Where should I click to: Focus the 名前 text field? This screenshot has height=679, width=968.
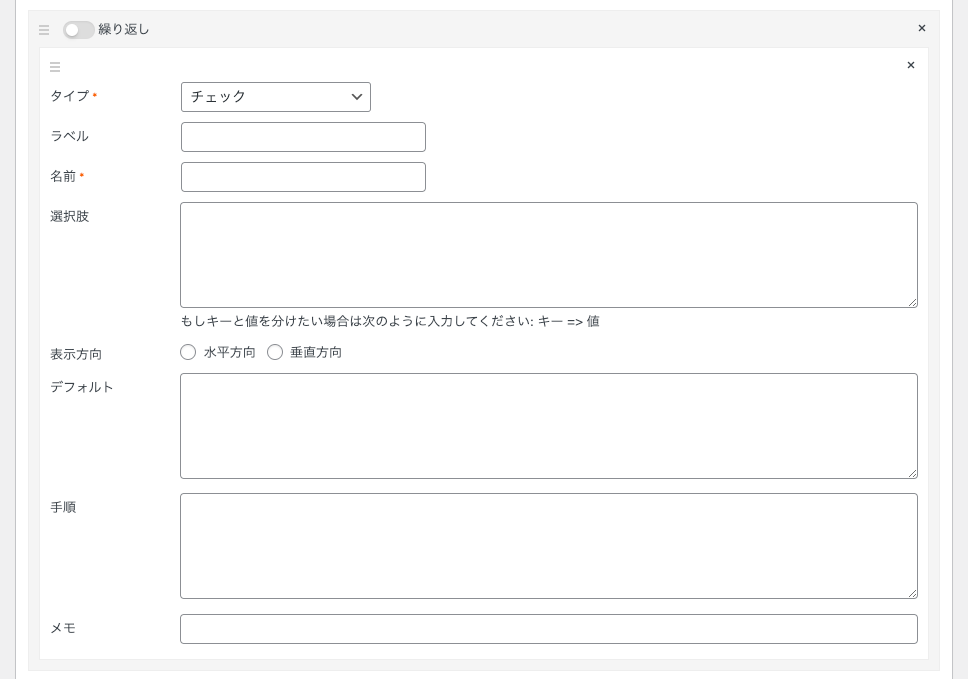point(303,177)
